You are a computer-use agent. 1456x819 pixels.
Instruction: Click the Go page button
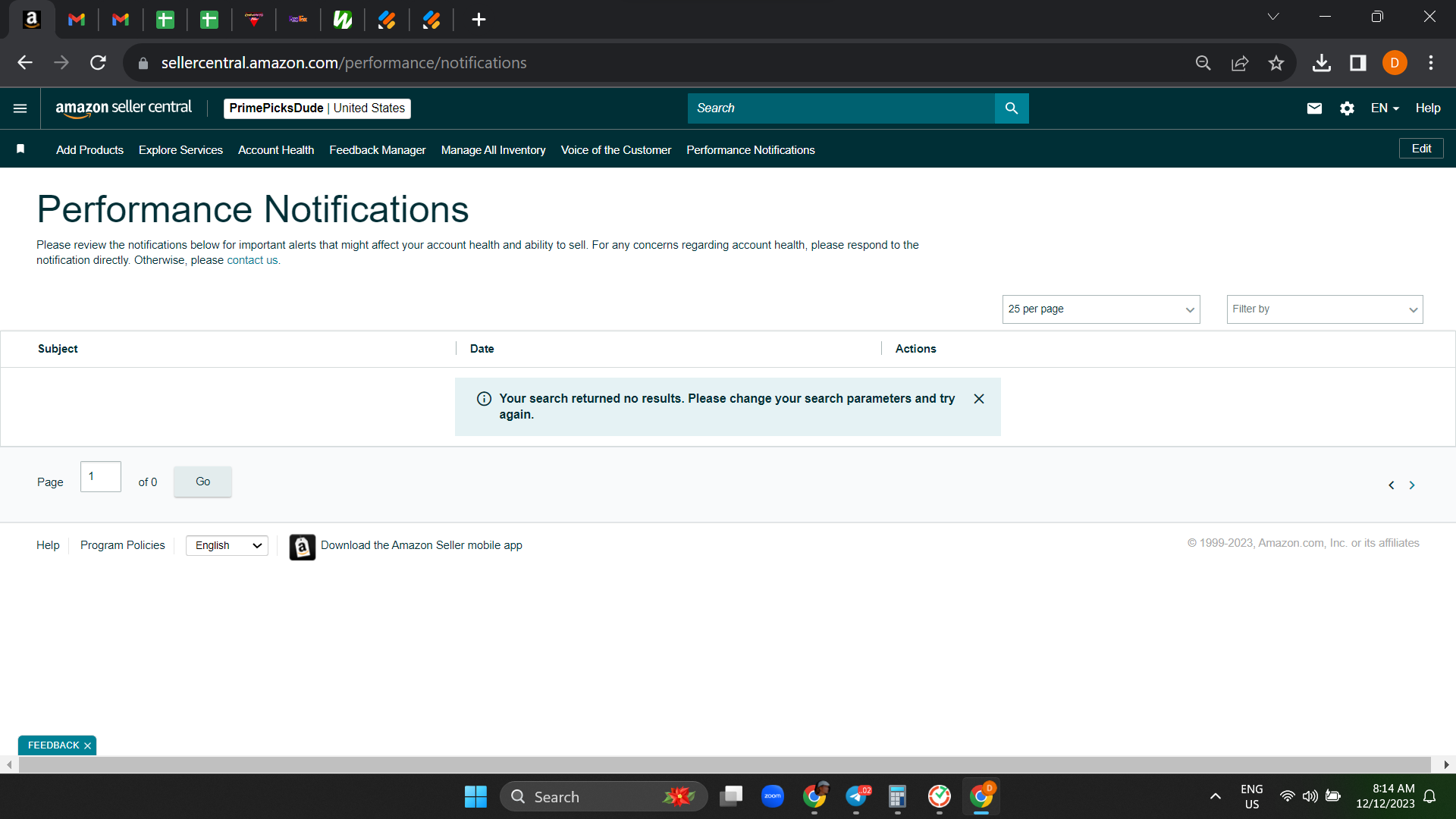[202, 482]
